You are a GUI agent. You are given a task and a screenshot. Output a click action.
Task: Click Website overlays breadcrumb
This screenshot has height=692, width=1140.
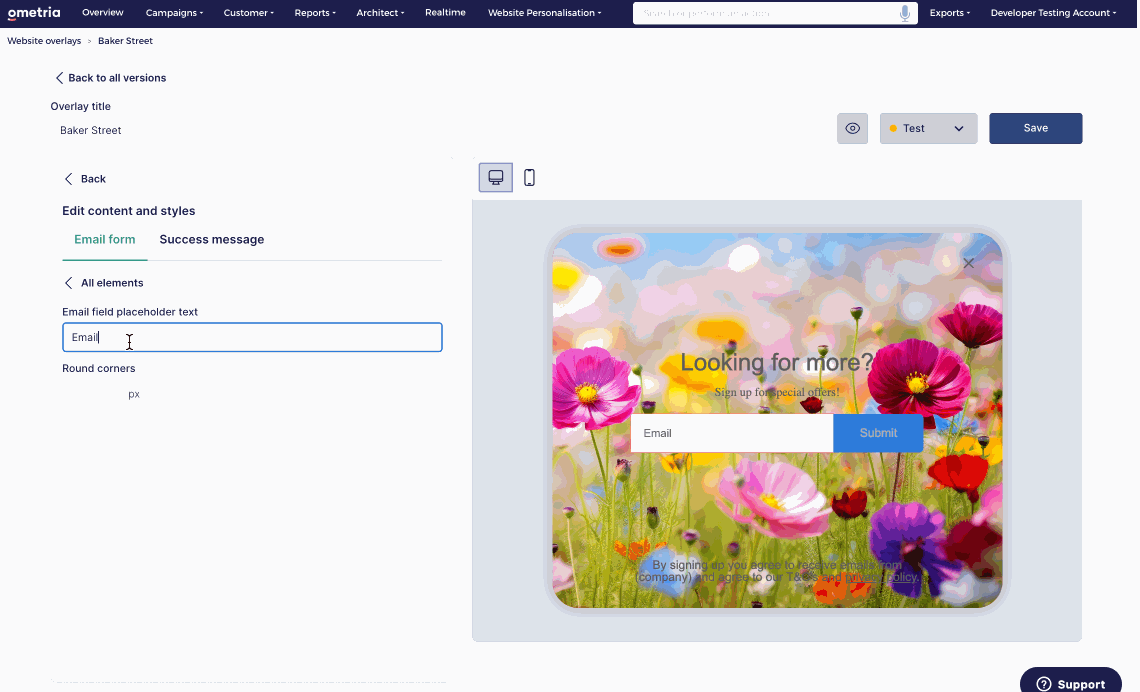pos(44,41)
